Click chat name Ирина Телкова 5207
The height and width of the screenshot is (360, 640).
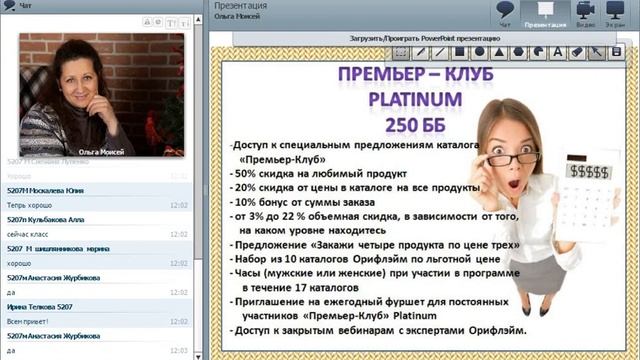pos(40,307)
